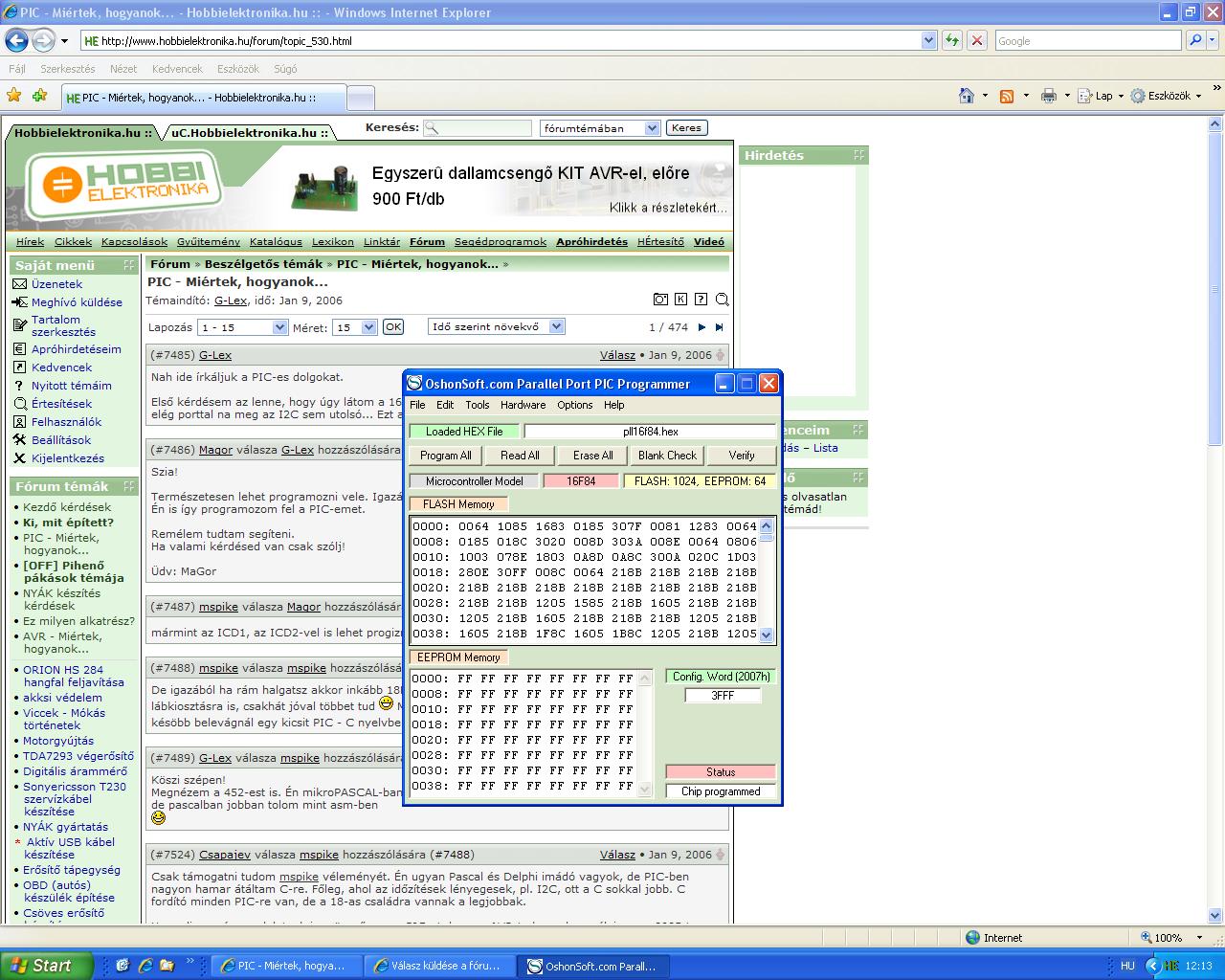The image size is (1225, 980).
Task: Click the Verify button
Action: [742, 456]
